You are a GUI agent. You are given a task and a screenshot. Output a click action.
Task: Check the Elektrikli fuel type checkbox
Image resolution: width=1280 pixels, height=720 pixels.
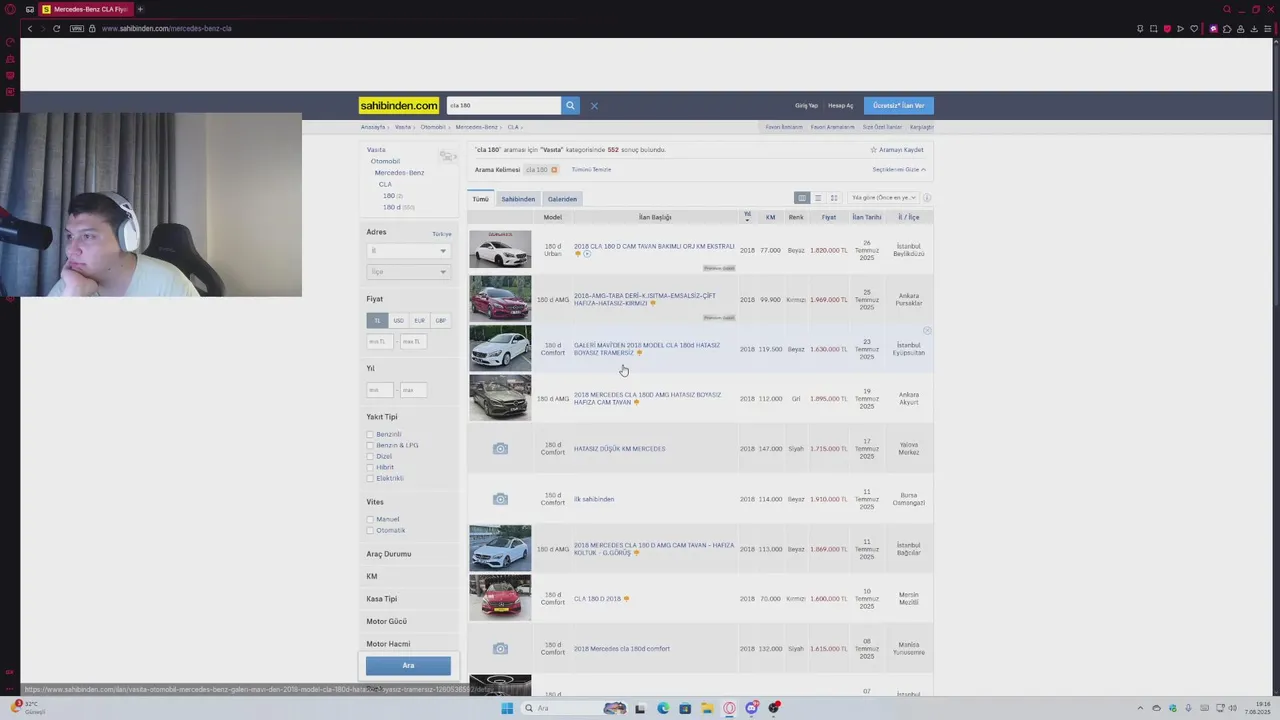(370, 479)
